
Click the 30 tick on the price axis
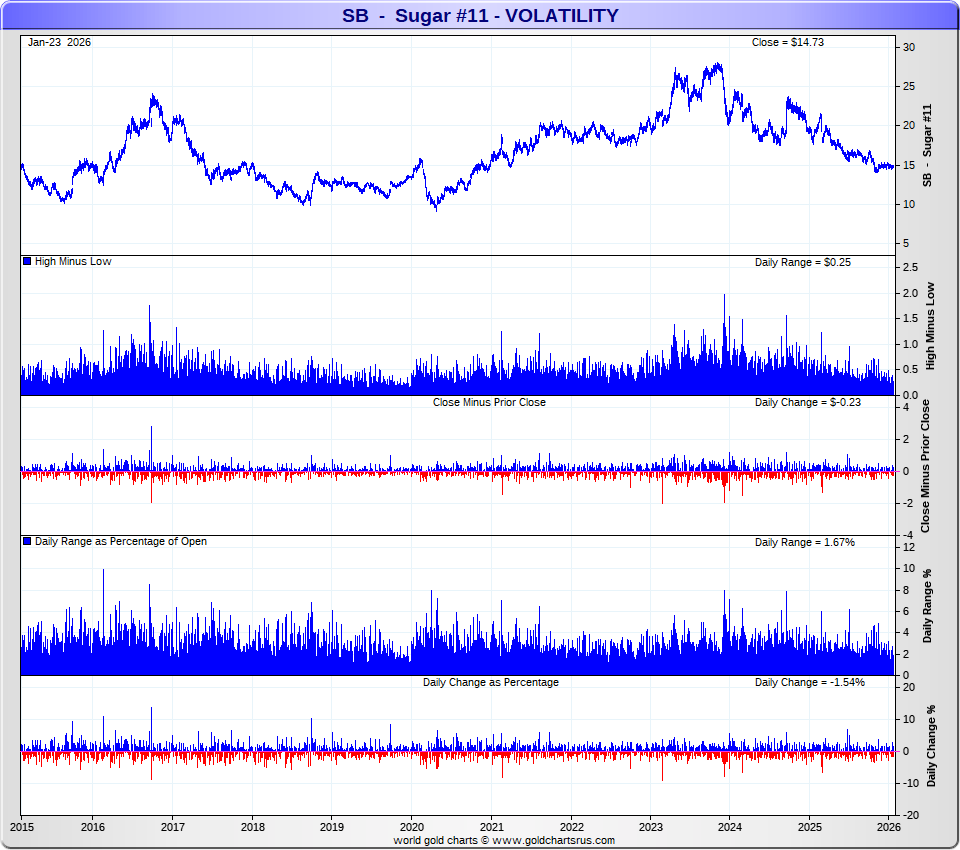click(909, 47)
